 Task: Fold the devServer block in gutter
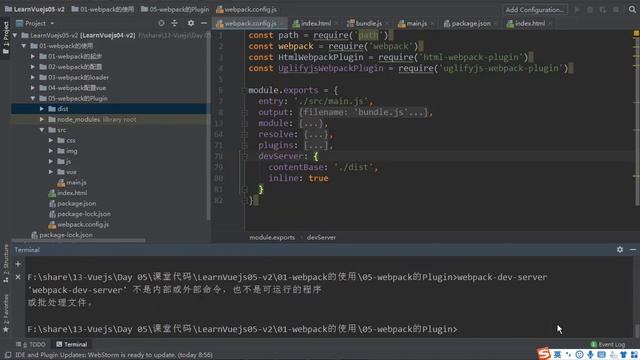[x=244, y=156]
